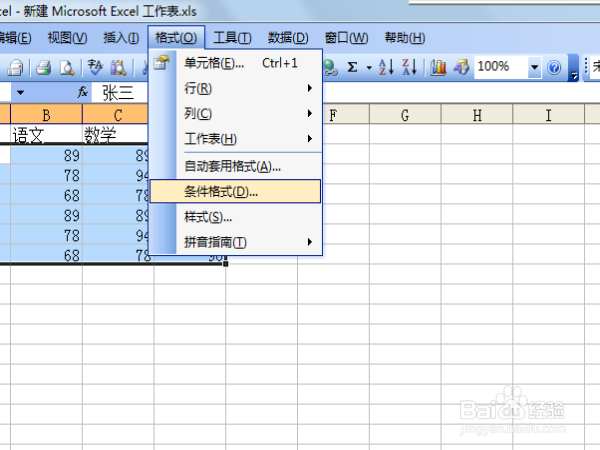The image size is (600, 450).
Task: Close the open 格式(O) menu
Action: [x=176, y=38]
